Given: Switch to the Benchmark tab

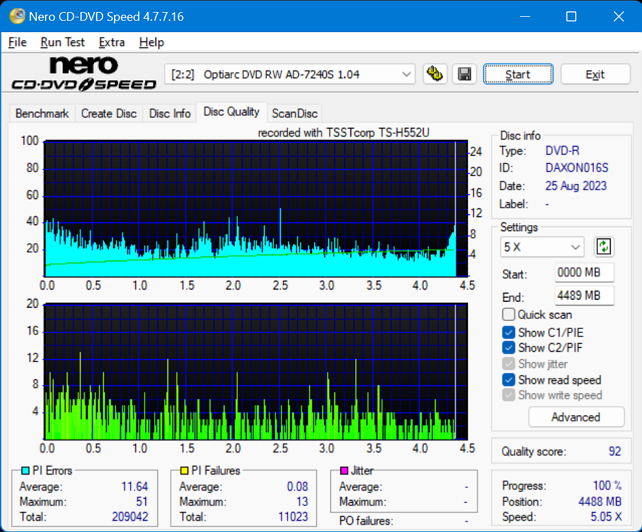Looking at the screenshot, I should click(42, 113).
